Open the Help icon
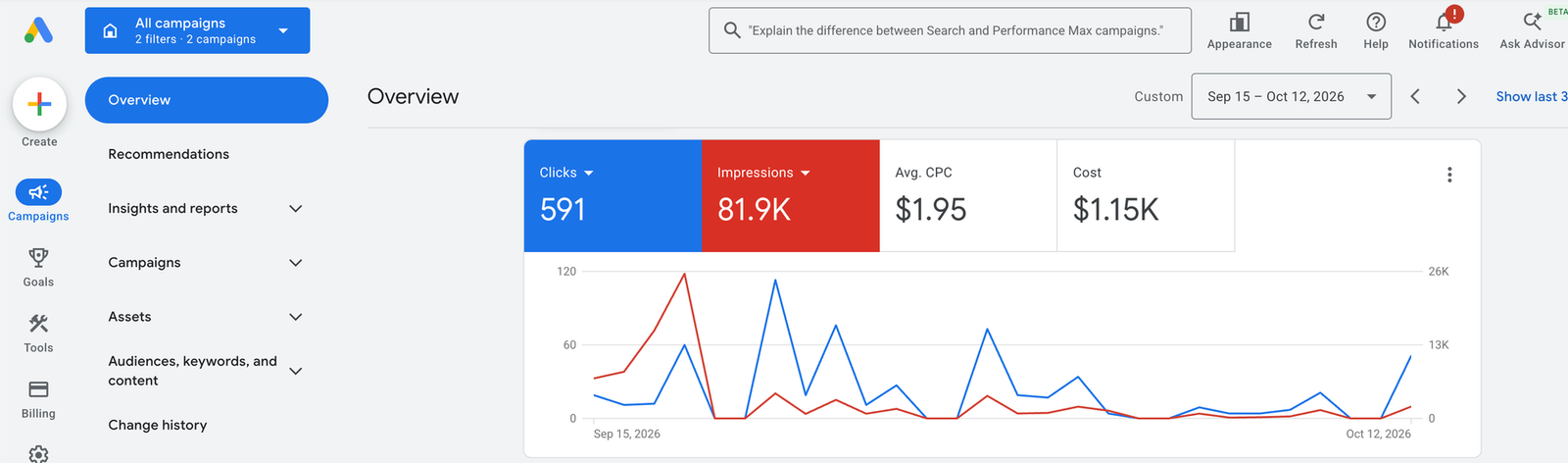Viewport: 1568px width, 463px height. (1376, 22)
